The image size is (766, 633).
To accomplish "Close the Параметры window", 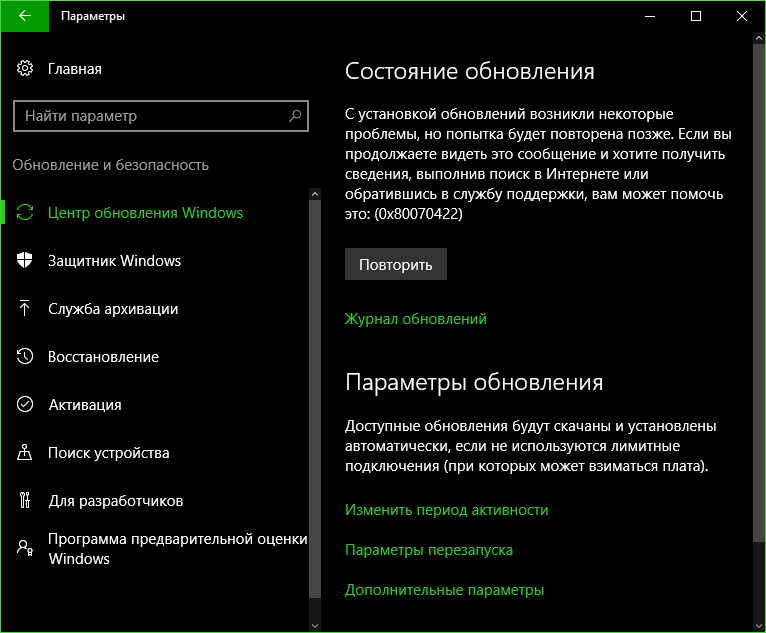I will (x=742, y=16).
